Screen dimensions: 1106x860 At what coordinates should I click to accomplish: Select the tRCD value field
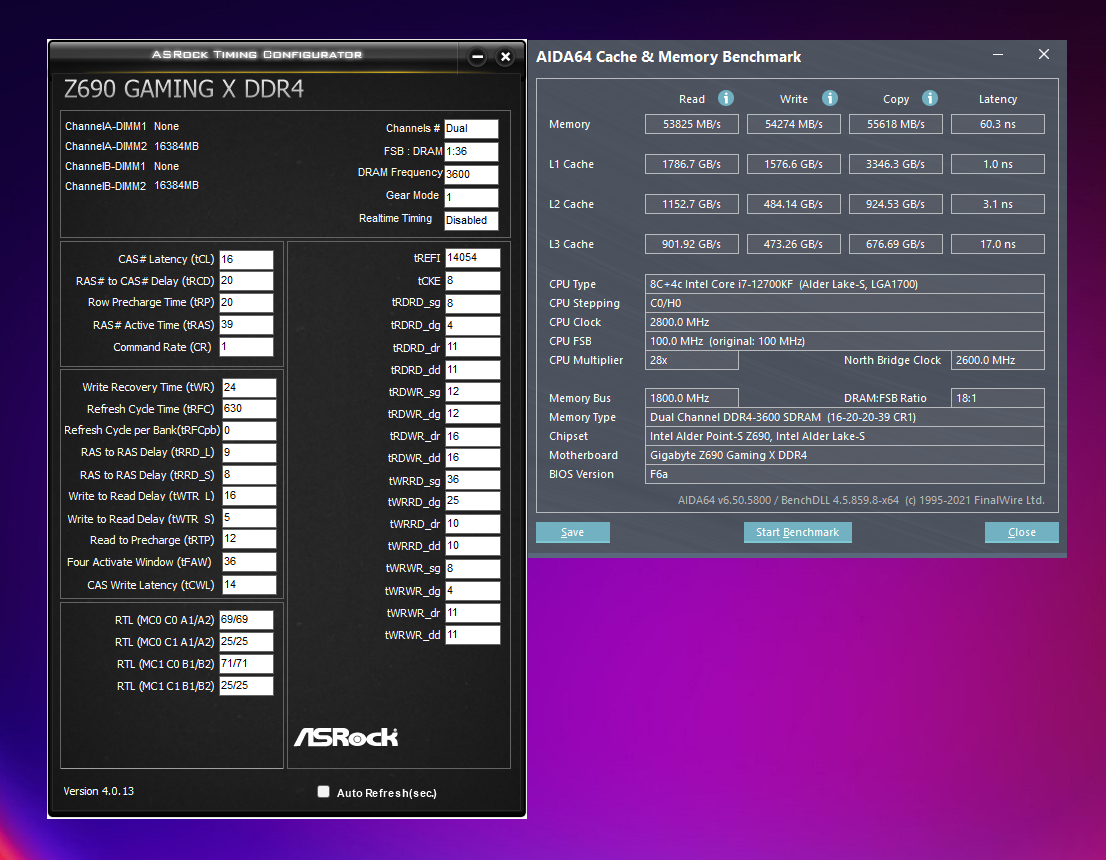(x=246, y=281)
